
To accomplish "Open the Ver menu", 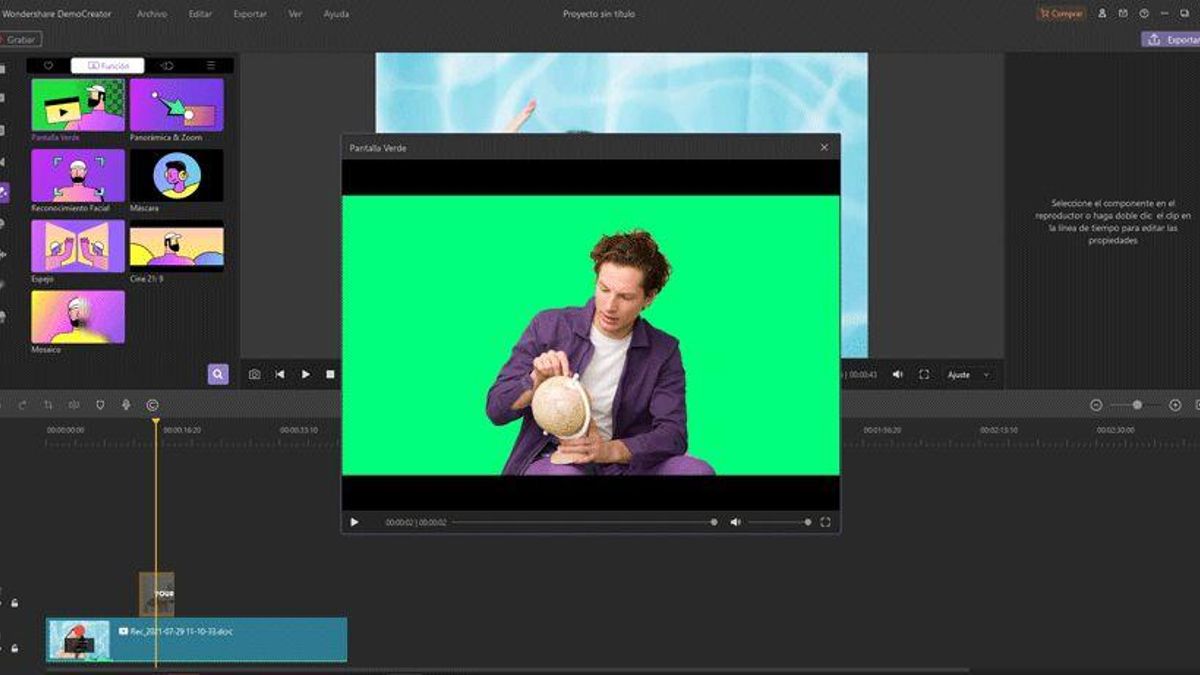I will (295, 14).
